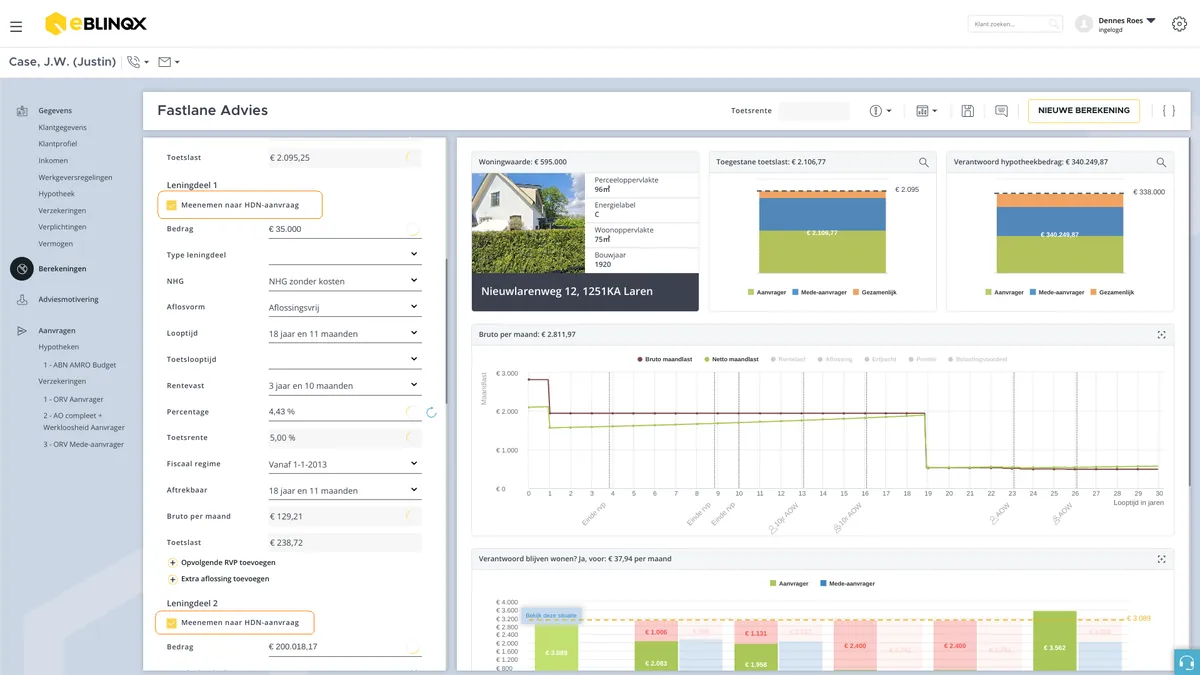Open the headset support icon
The width and height of the screenshot is (1200, 675).
[1187, 662]
